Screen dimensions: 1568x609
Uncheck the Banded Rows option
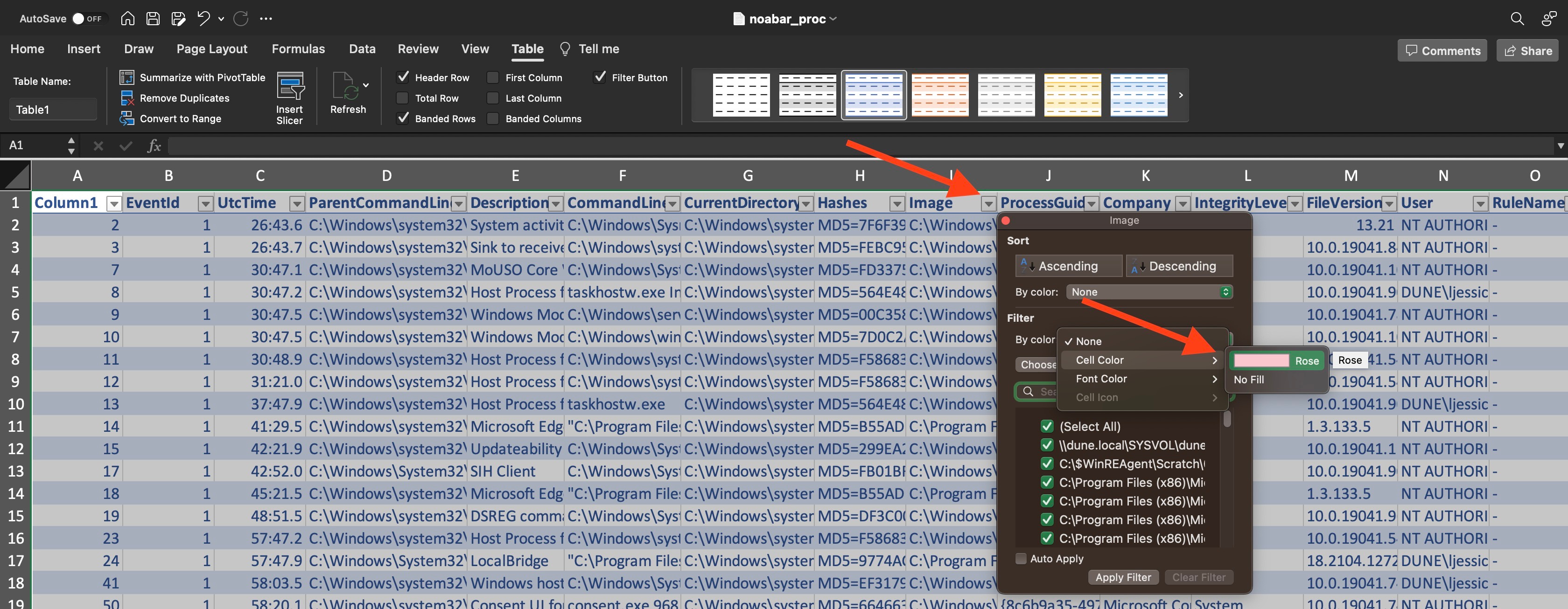click(x=402, y=118)
